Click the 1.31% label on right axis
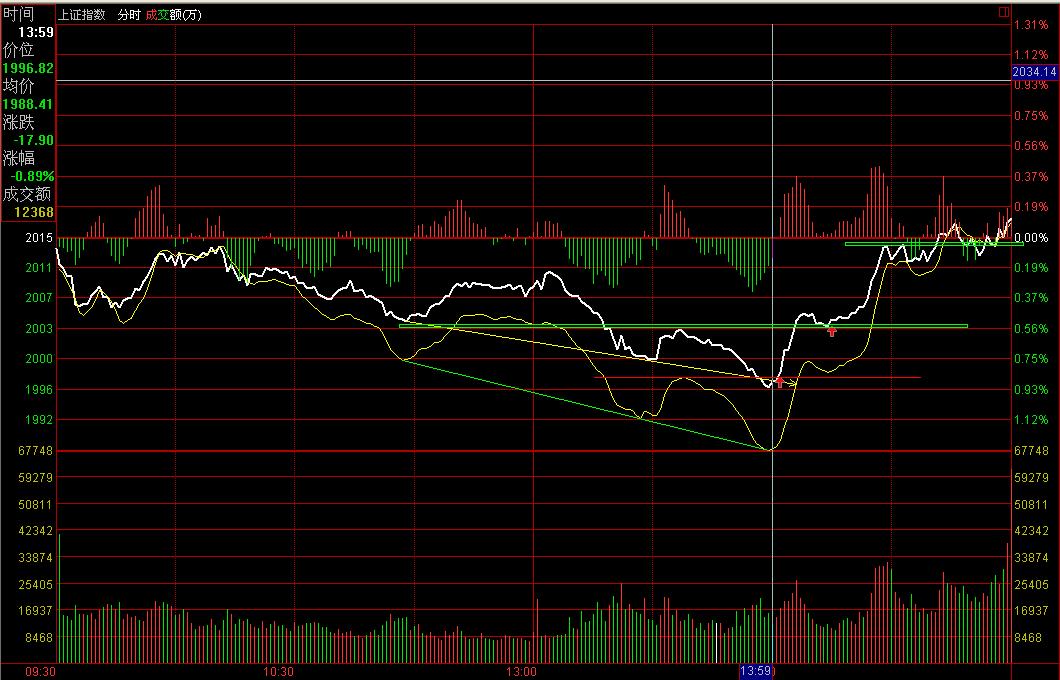This screenshot has height=680, width=1060. (x=1031, y=25)
